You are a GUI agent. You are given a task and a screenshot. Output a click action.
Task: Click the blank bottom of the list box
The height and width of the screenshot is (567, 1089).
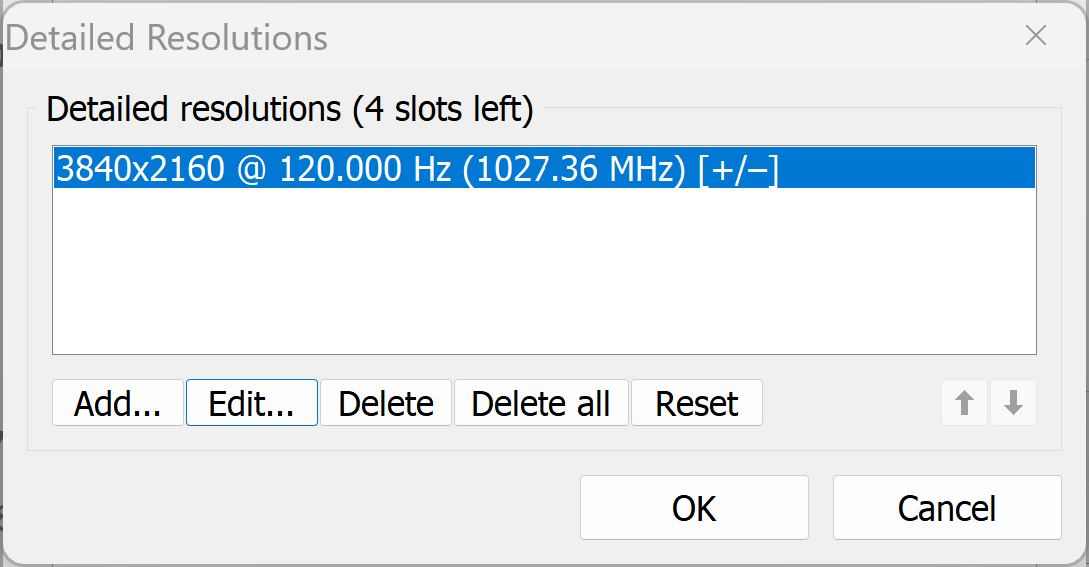[544, 327]
